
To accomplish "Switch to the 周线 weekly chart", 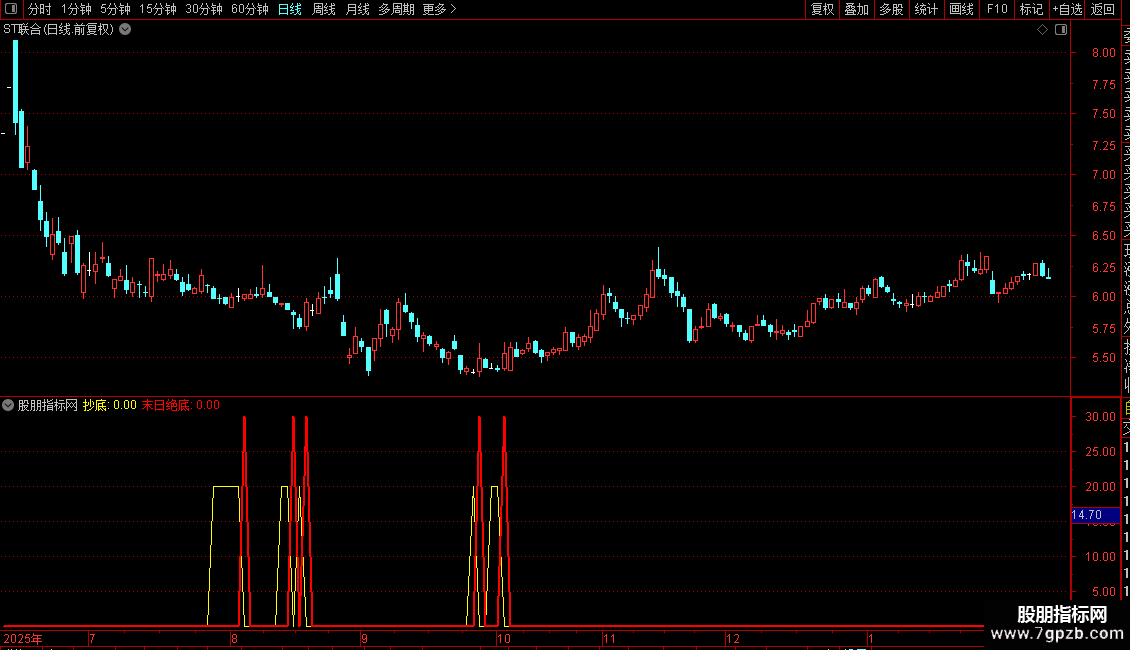I will 324,9.
